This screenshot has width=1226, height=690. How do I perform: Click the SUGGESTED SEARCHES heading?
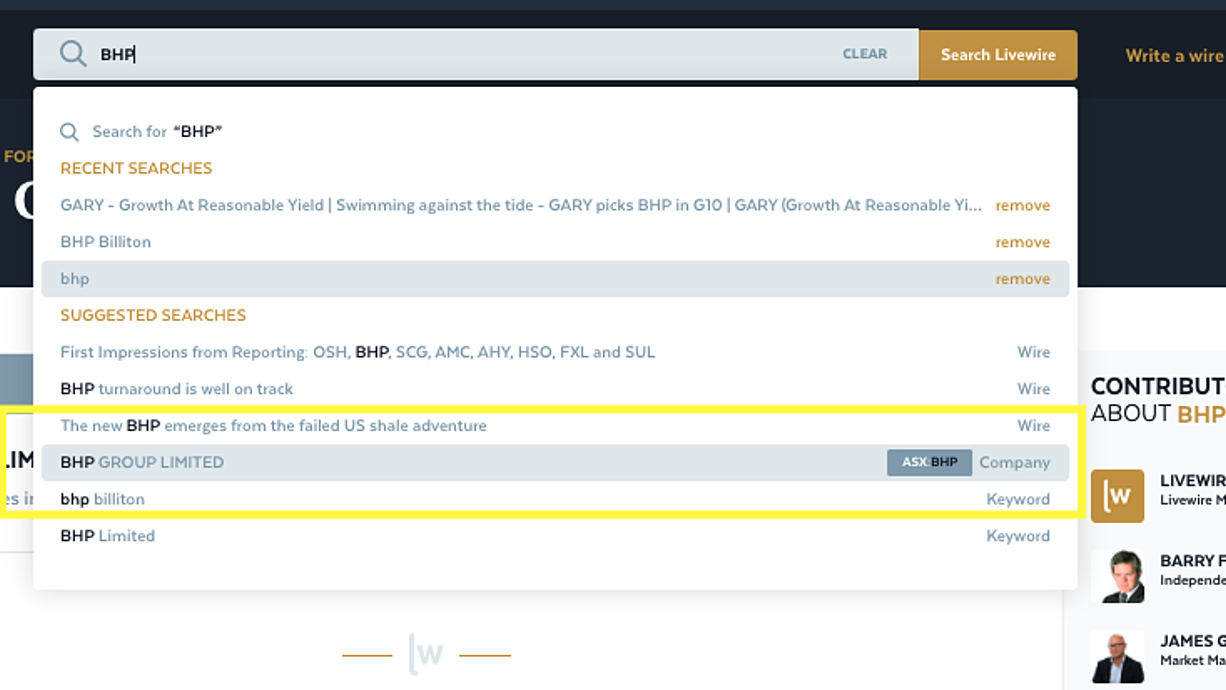153,315
